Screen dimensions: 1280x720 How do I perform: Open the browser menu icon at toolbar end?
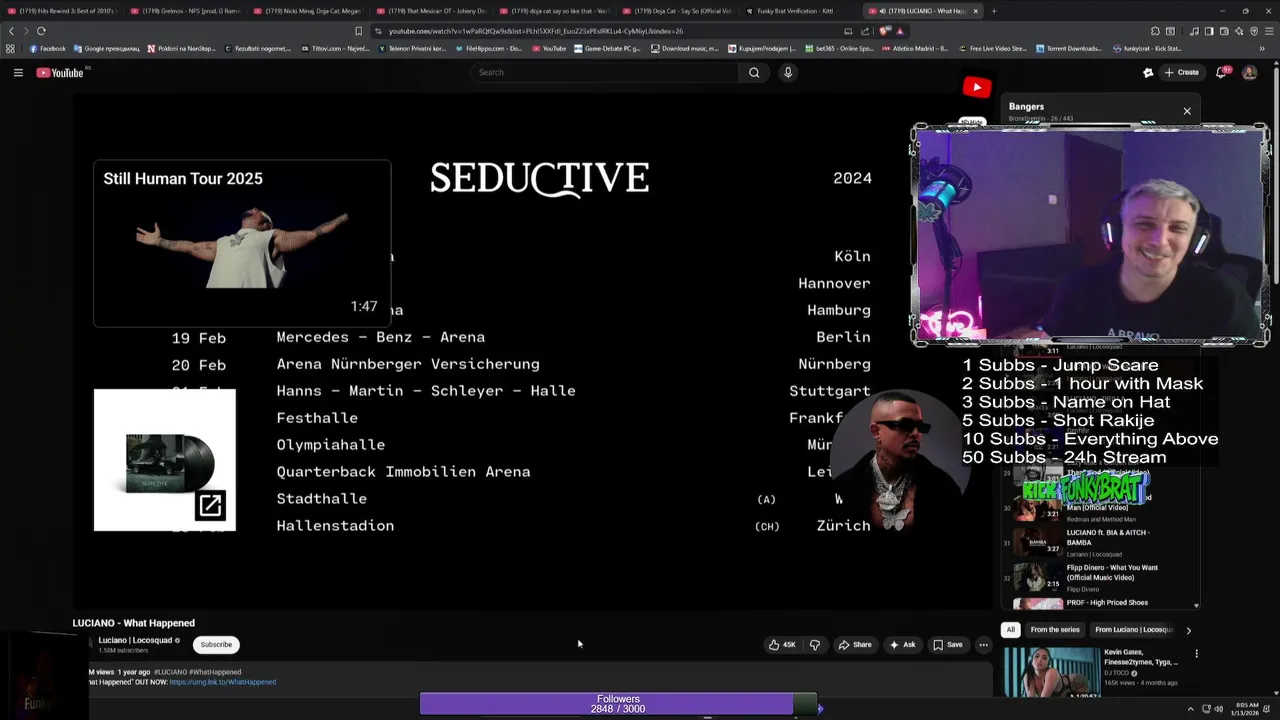pyautogui.click(x=1270, y=31)
